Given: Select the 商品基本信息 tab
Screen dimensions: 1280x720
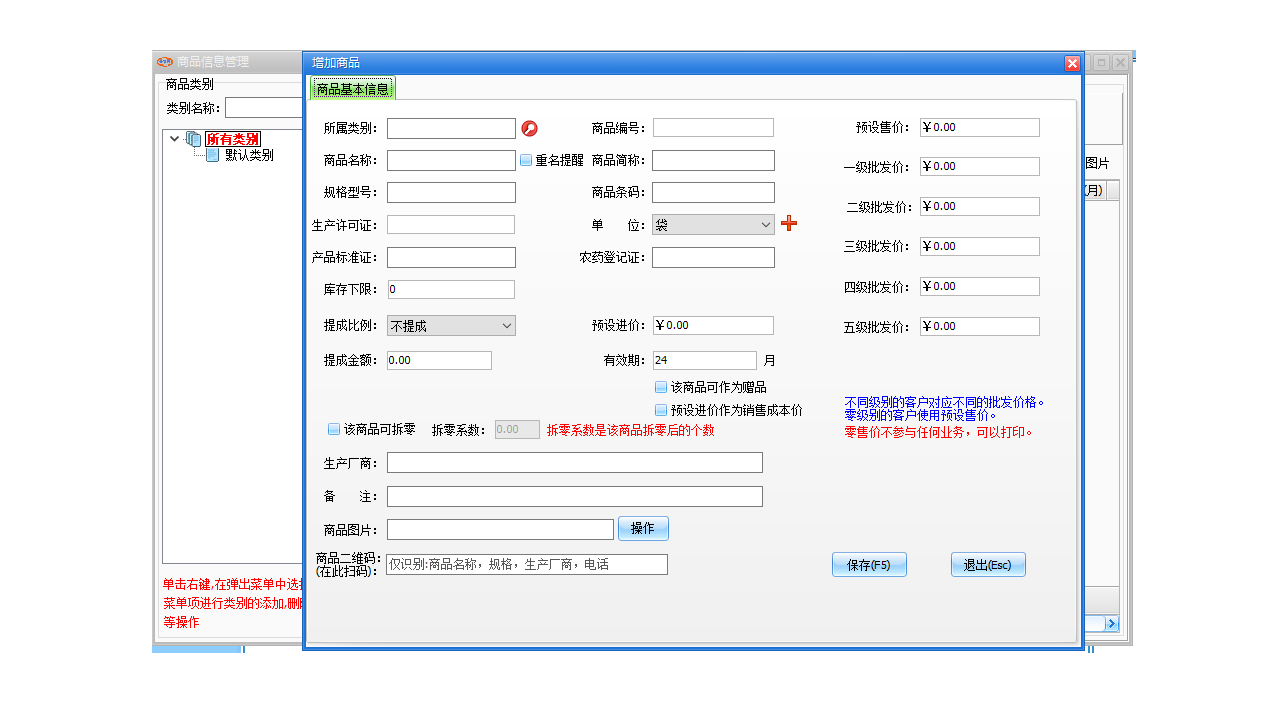Looking at the screenshot, I should pyautogui.click(x=352, y=88).
